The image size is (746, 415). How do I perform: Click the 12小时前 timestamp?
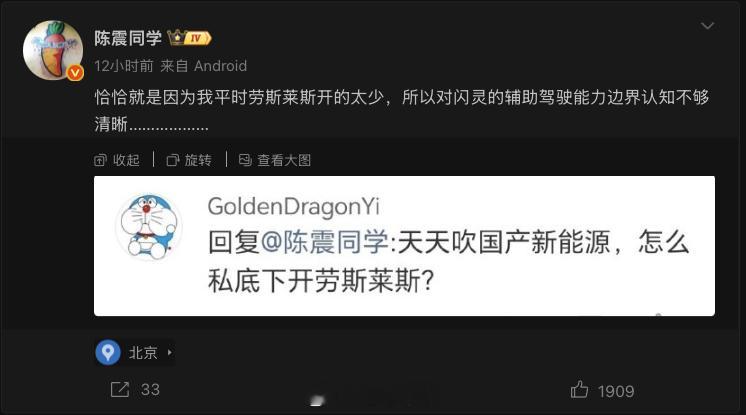coord(124,66)
